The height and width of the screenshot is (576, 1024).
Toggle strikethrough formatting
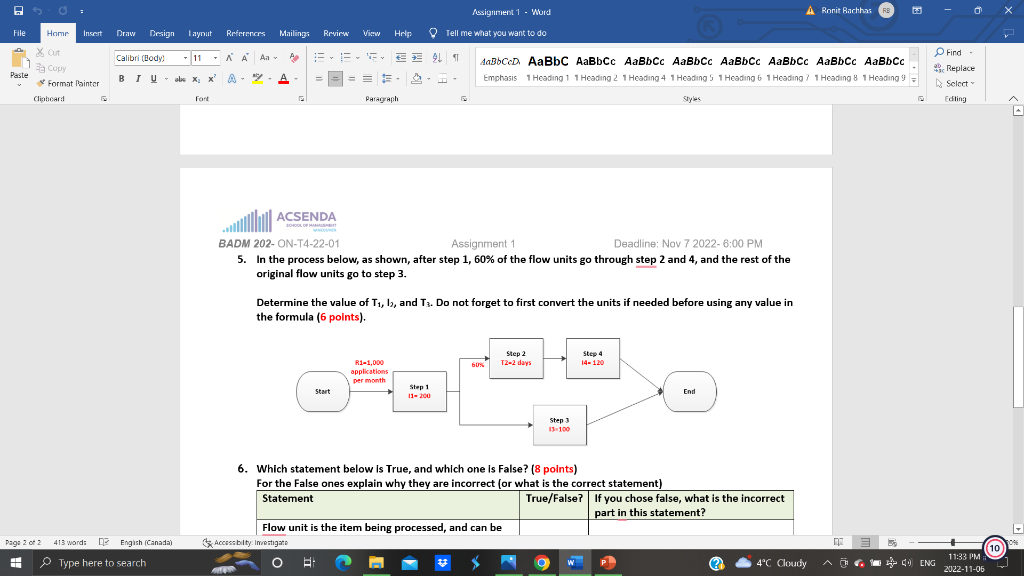181,78
